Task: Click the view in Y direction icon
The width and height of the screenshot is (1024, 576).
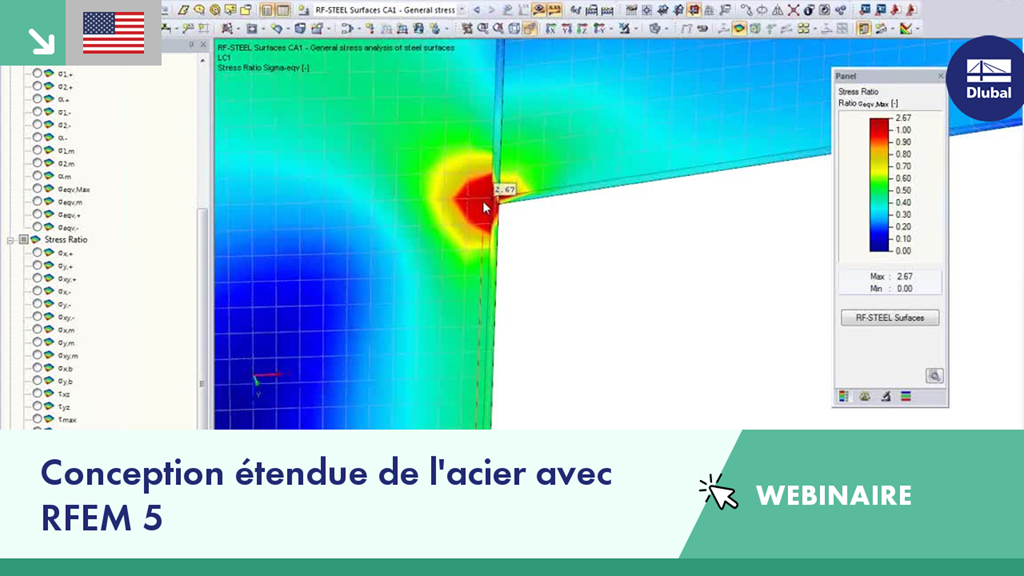Action: [x=567, y=28]
